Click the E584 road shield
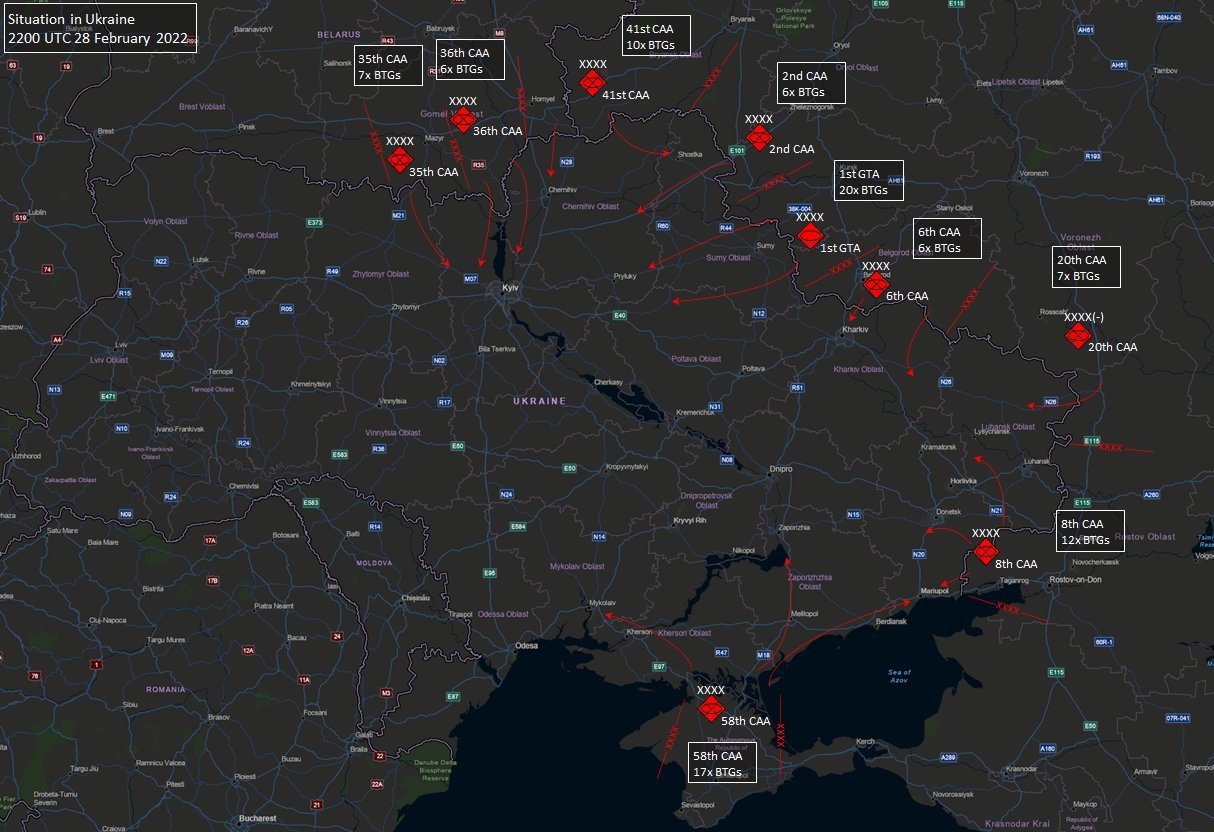Viewport: 1214px width, 832px height. click(x=518, y=526)
